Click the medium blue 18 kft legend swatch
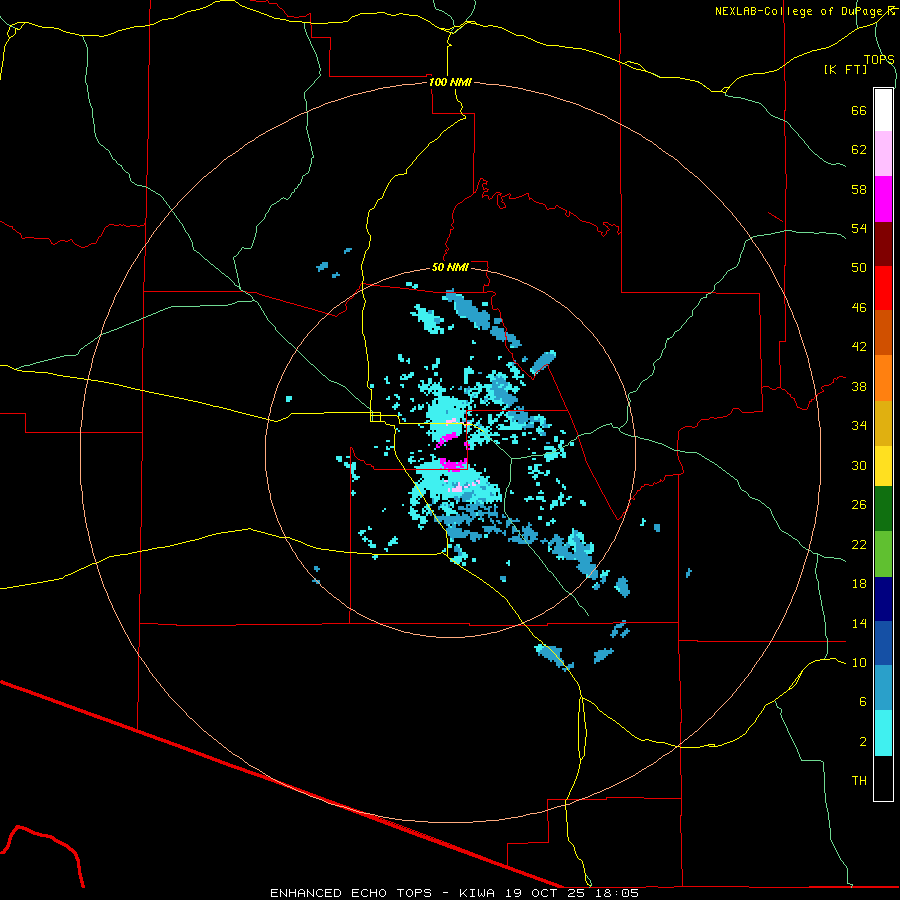The image size is (900, 900). (883, 642)
